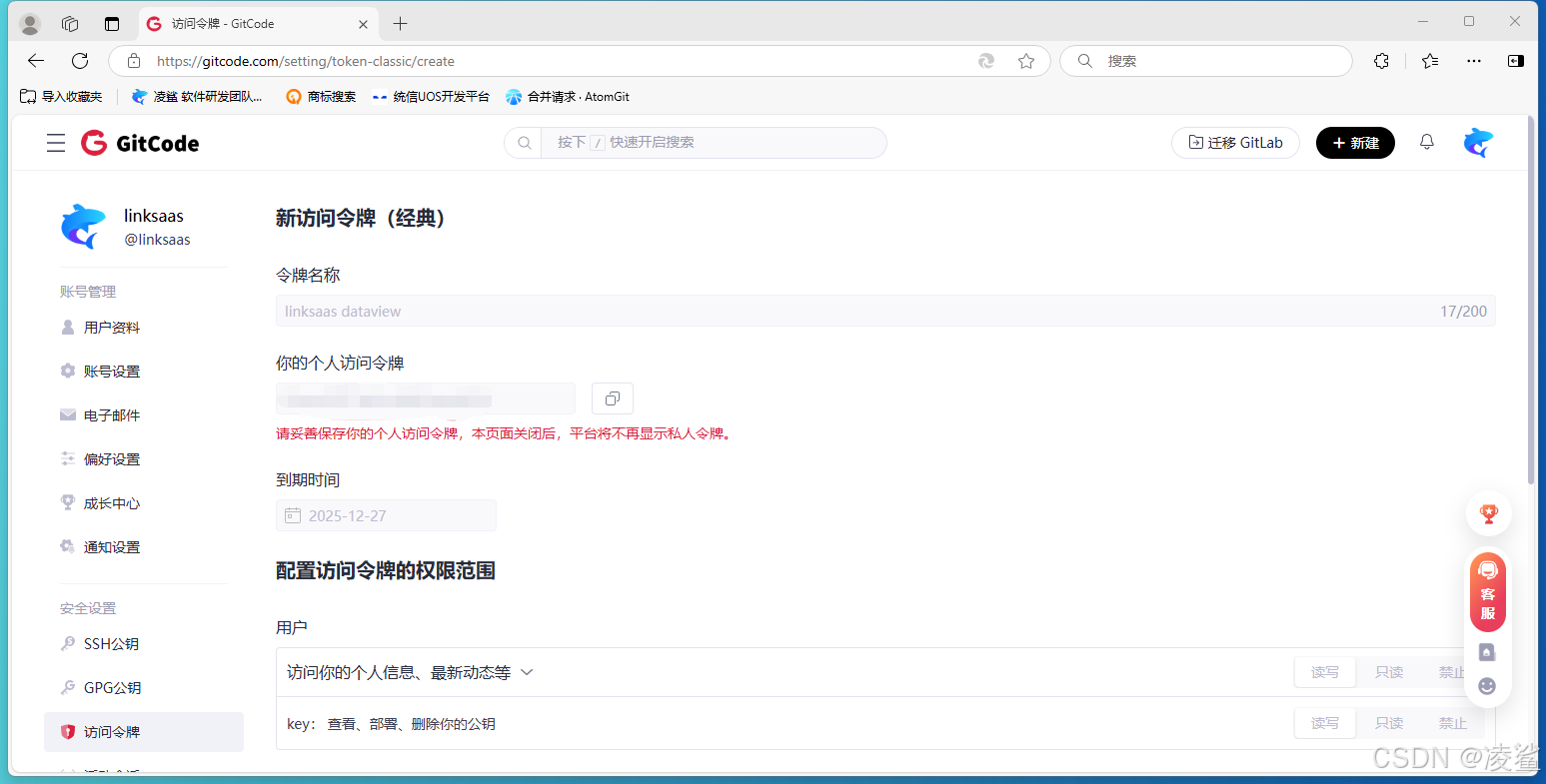Click the 令牌名称 input field
This screenshot has width=1546, height=784.
pos(600,311)
